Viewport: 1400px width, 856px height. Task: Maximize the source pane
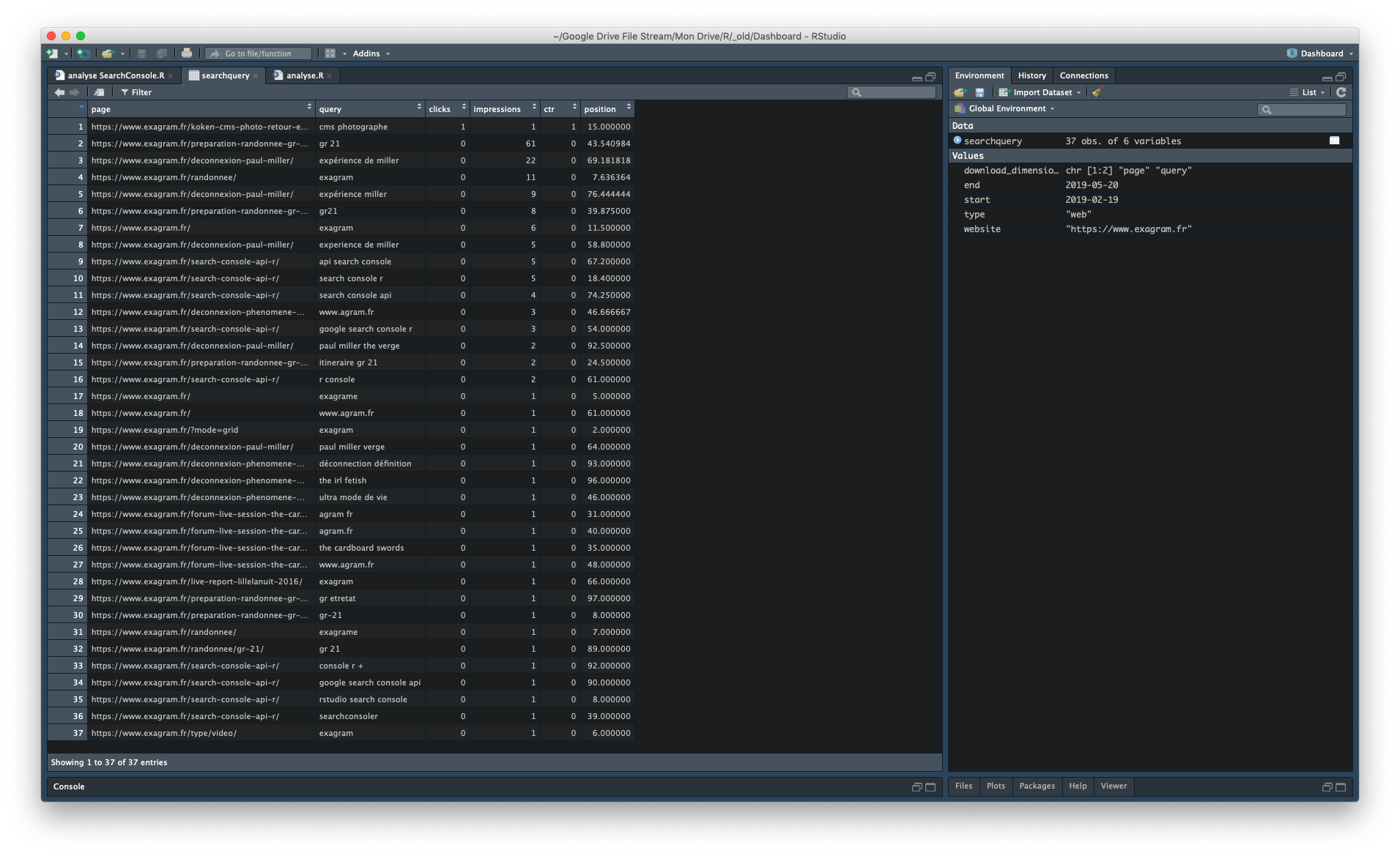tap(930, 77)
